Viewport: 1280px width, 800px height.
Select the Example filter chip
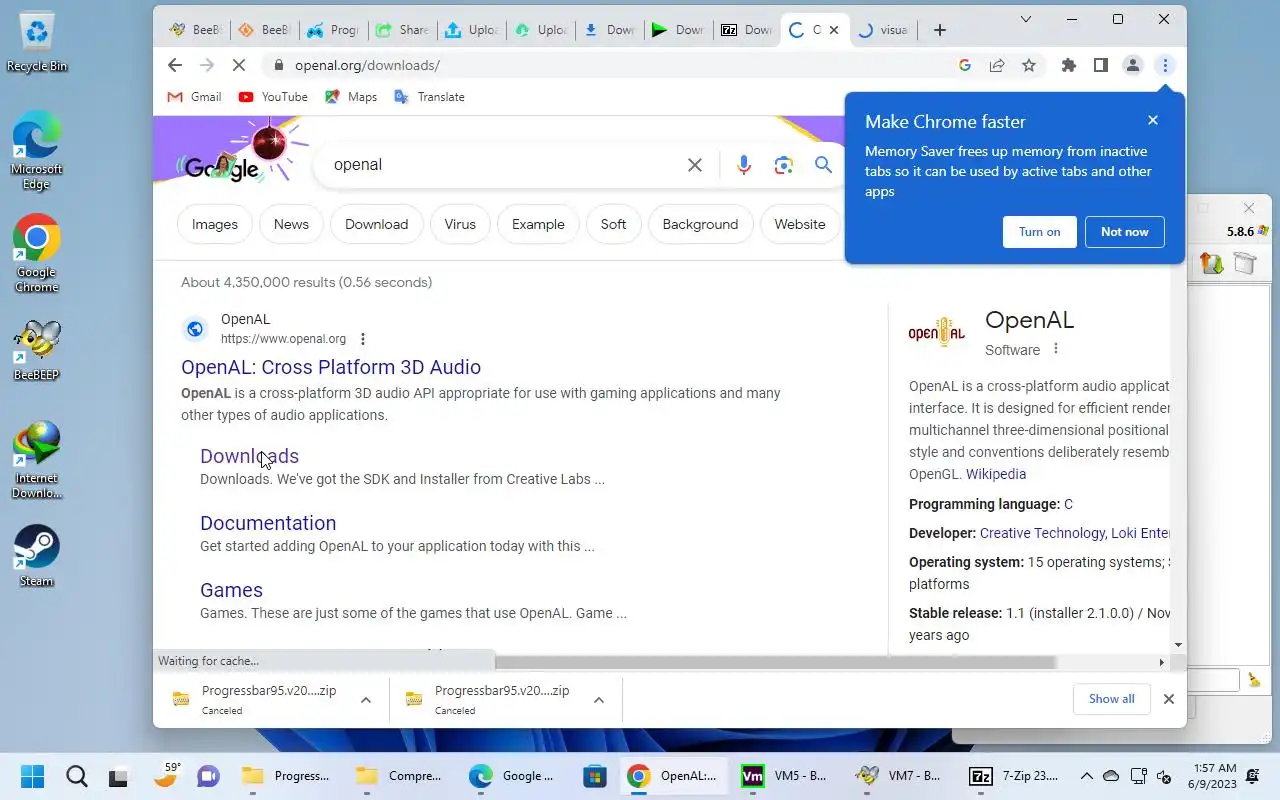(x=538, y=224)
